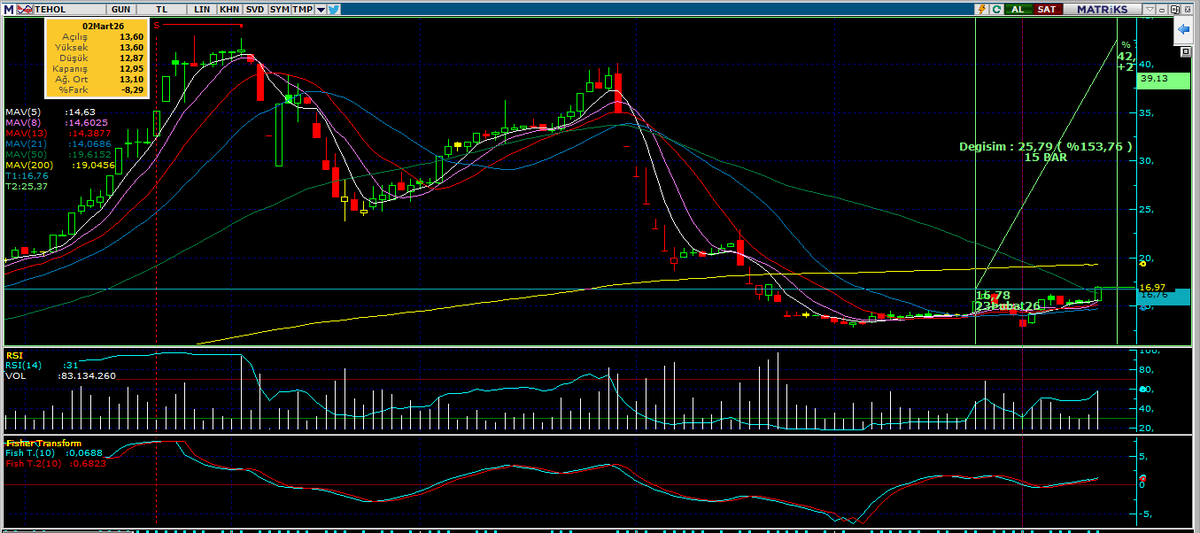Click the blue back arrow icon
The image size is (1200, 533).
coord(1183,29)
